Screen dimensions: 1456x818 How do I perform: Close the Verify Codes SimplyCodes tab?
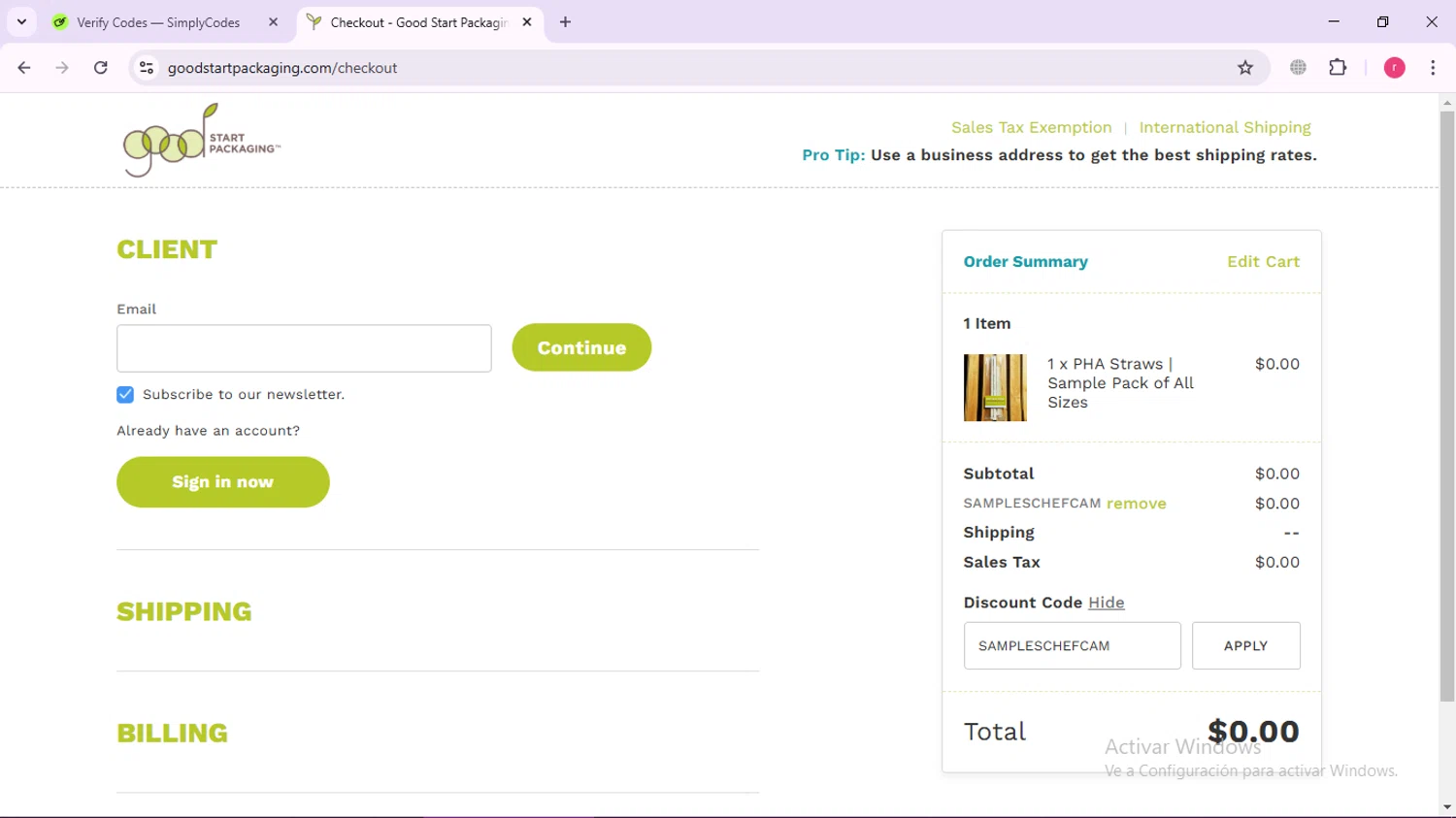(x=273, y=22)
